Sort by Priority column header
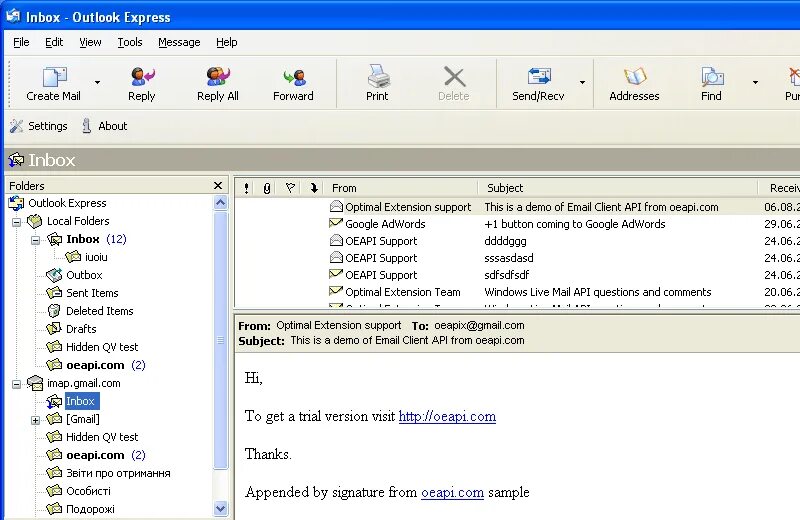The image size is (800, 520). click(x=246, y=188)
